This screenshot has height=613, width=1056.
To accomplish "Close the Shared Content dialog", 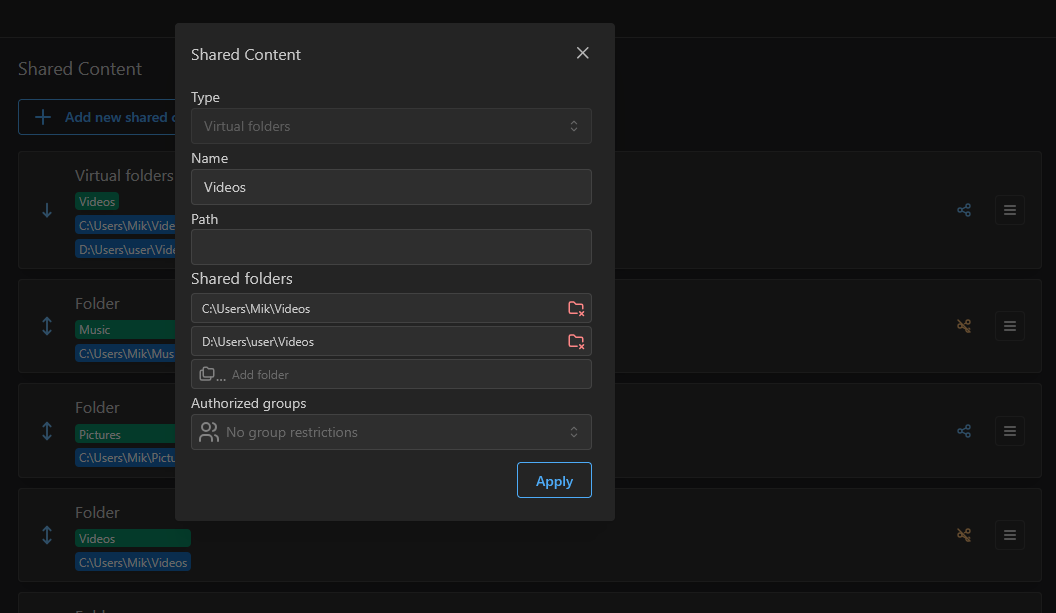I will pos(583,53).
